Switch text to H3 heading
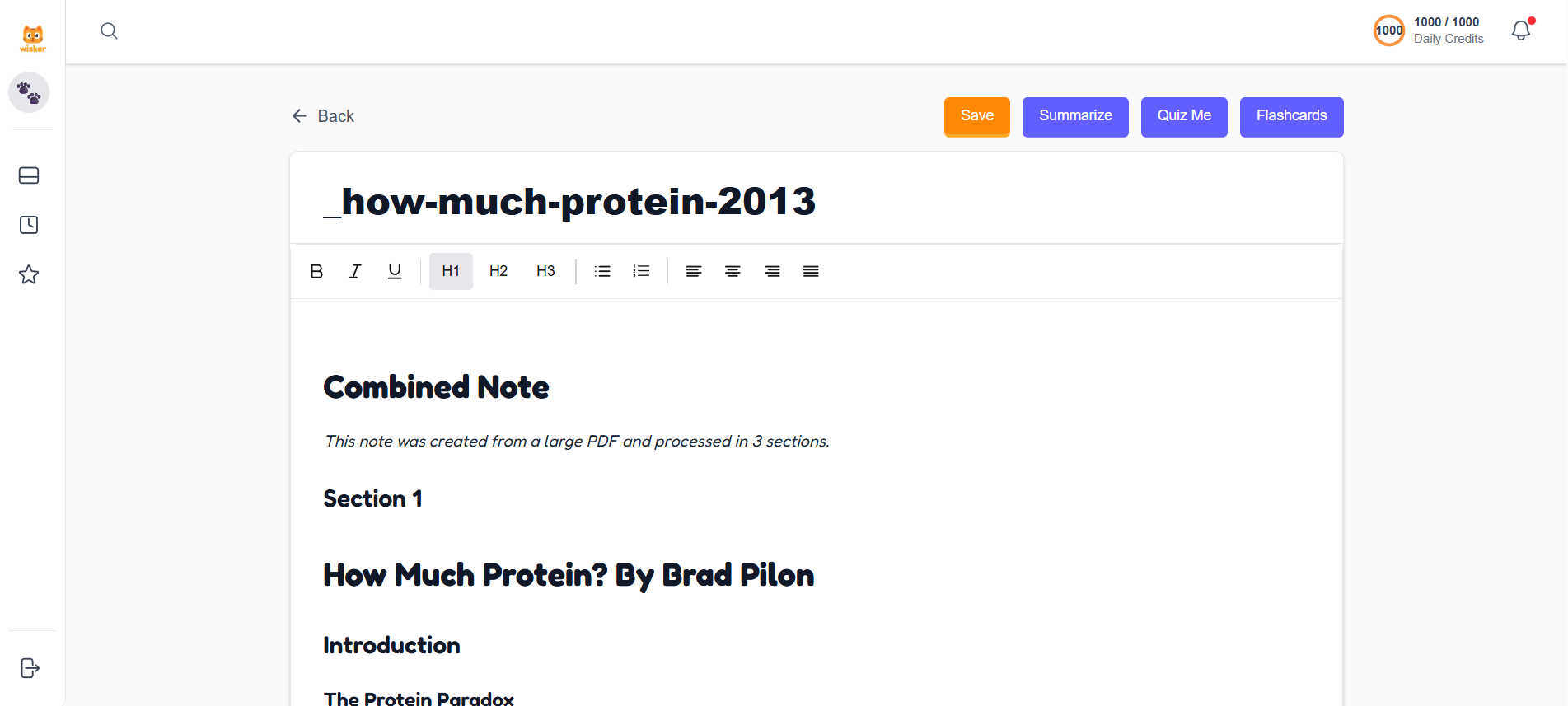 (545, 271)
